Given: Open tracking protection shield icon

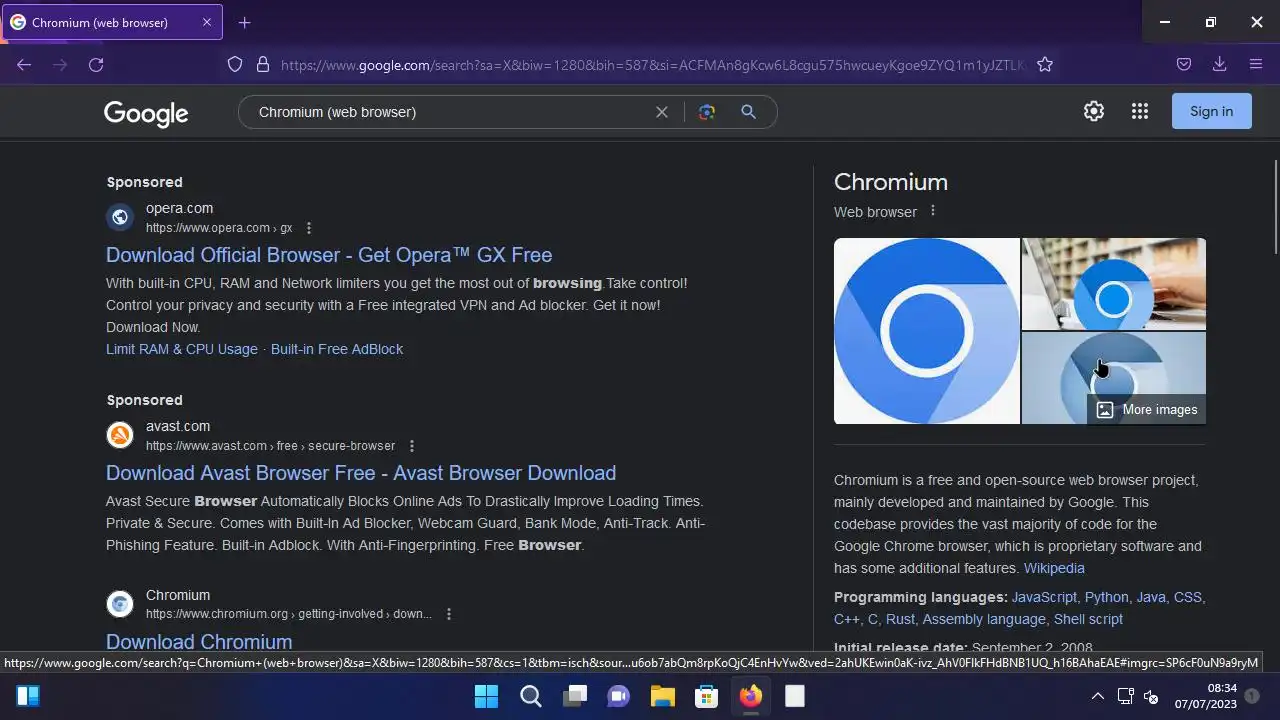Looking at the screenshot, I should point(235,64).
